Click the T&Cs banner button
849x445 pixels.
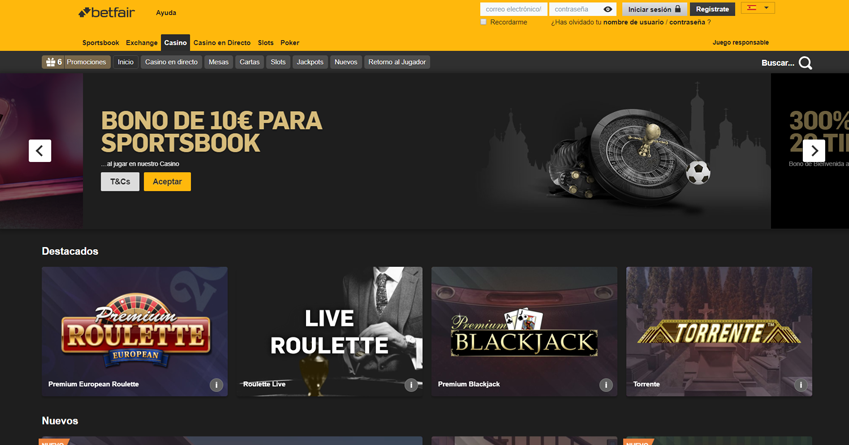[120, 182]
